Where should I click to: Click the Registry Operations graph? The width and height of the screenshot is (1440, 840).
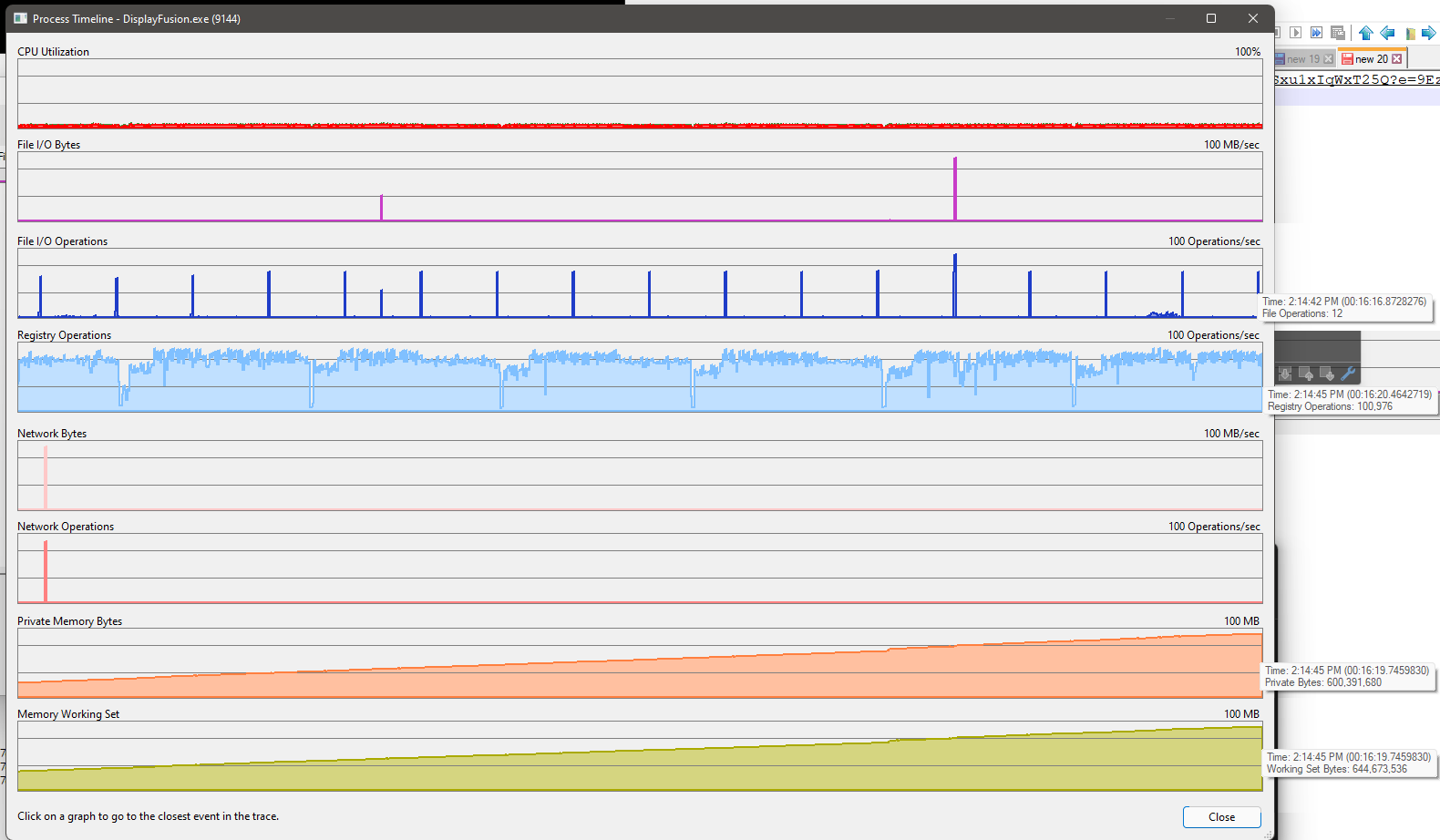pos(640,377)
